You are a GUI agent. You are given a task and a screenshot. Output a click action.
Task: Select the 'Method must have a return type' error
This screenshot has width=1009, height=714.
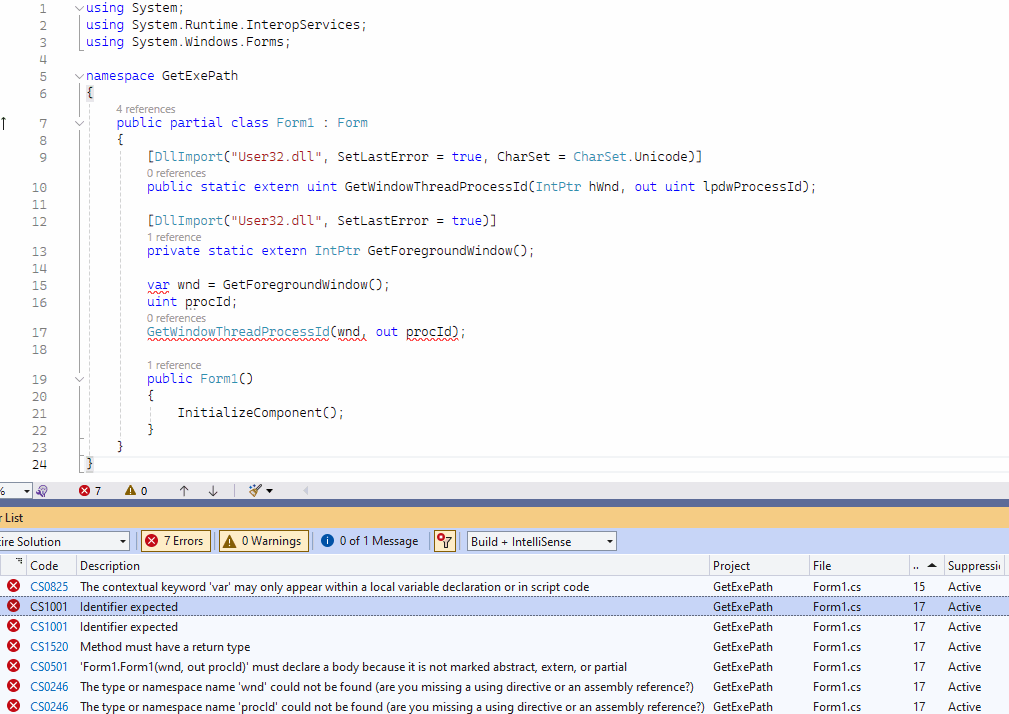165,646
